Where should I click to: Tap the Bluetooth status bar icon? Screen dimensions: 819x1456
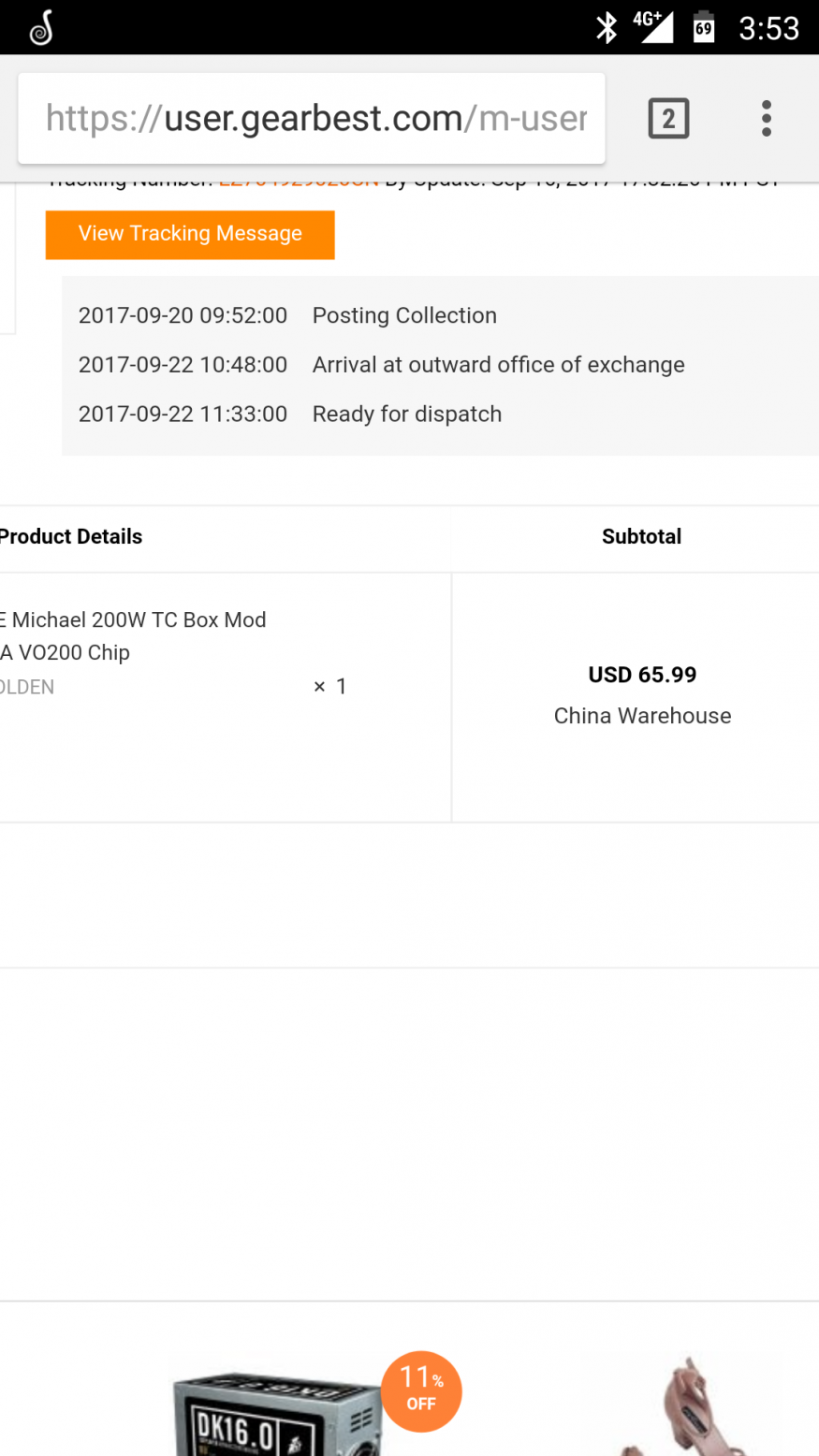tap(607, 28)
